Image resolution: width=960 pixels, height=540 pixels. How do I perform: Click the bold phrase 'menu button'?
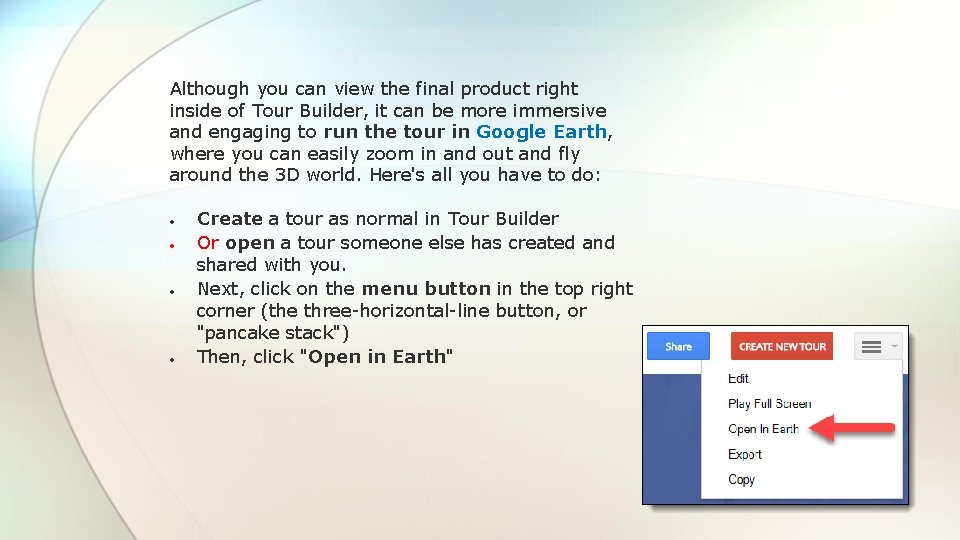426,288
